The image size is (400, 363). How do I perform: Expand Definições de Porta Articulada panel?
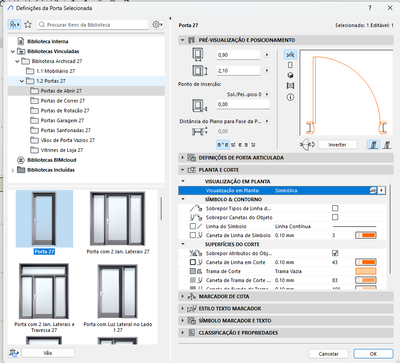[x=182, y=158]
